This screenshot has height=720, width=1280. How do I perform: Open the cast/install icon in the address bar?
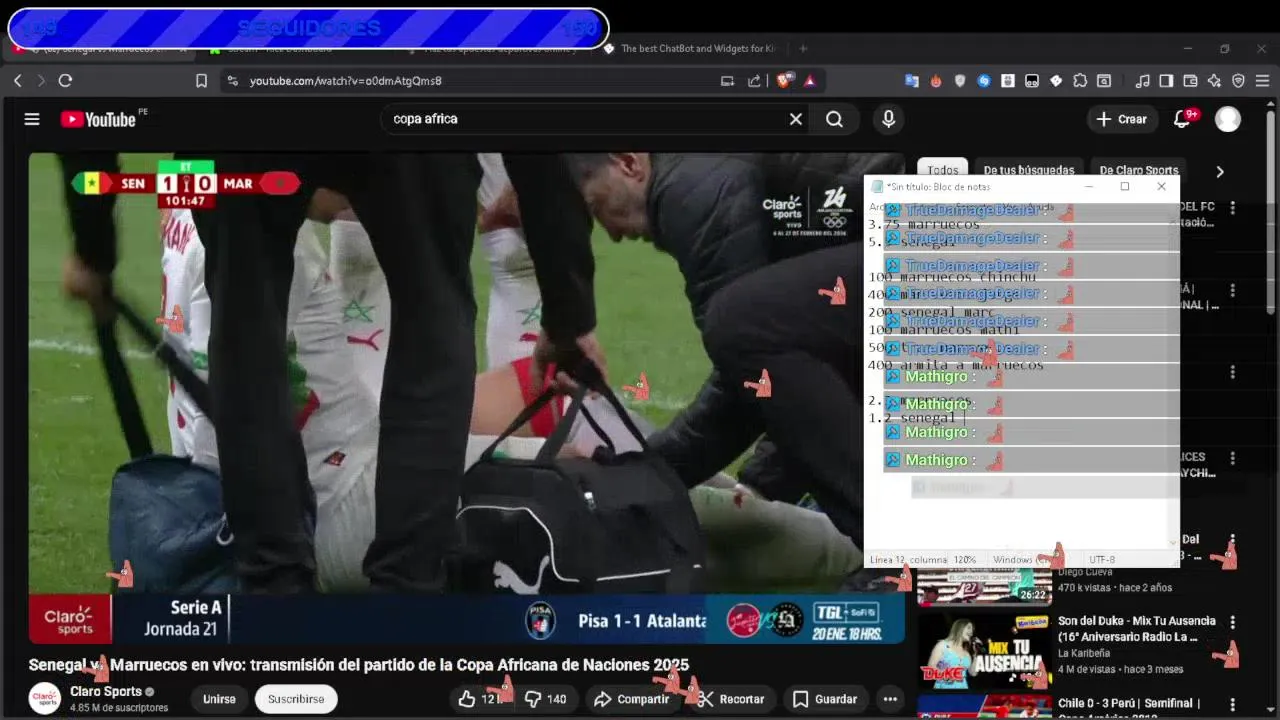pyautogui.click(x=727, y=81)
